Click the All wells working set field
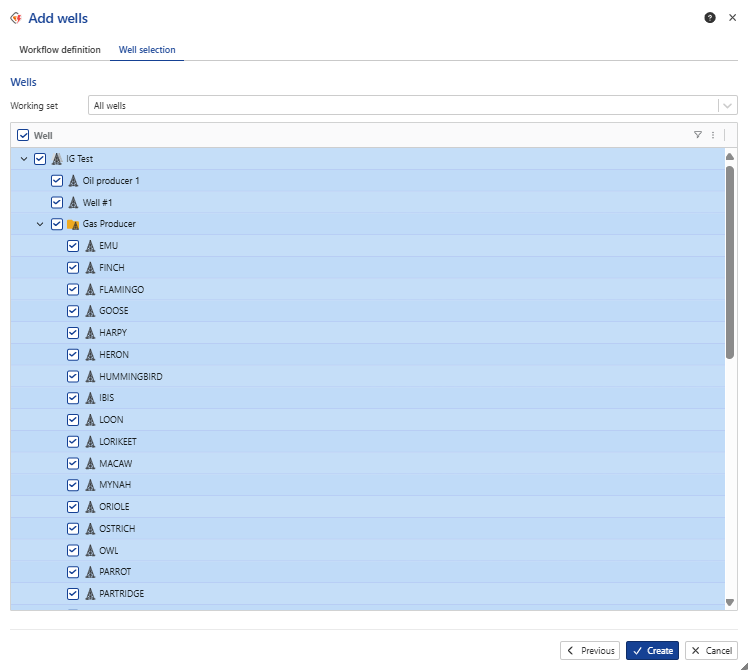The image size is (748, 670). [x=413, y=105]
